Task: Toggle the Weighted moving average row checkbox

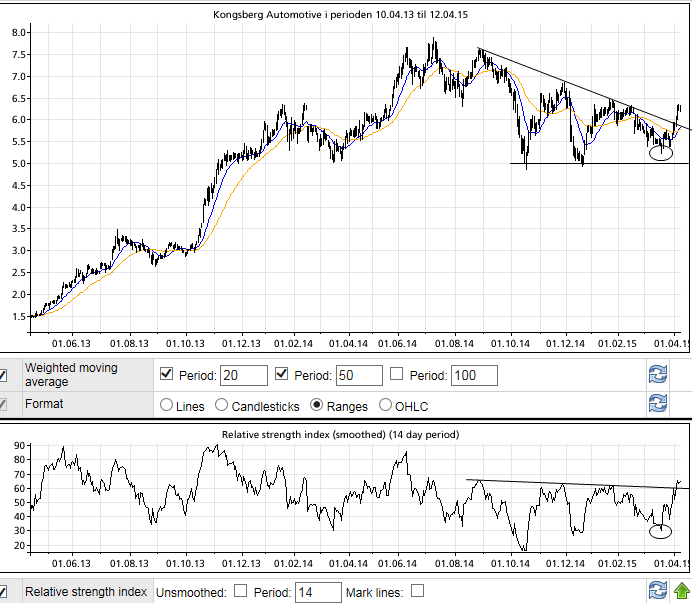Action: 4,375
